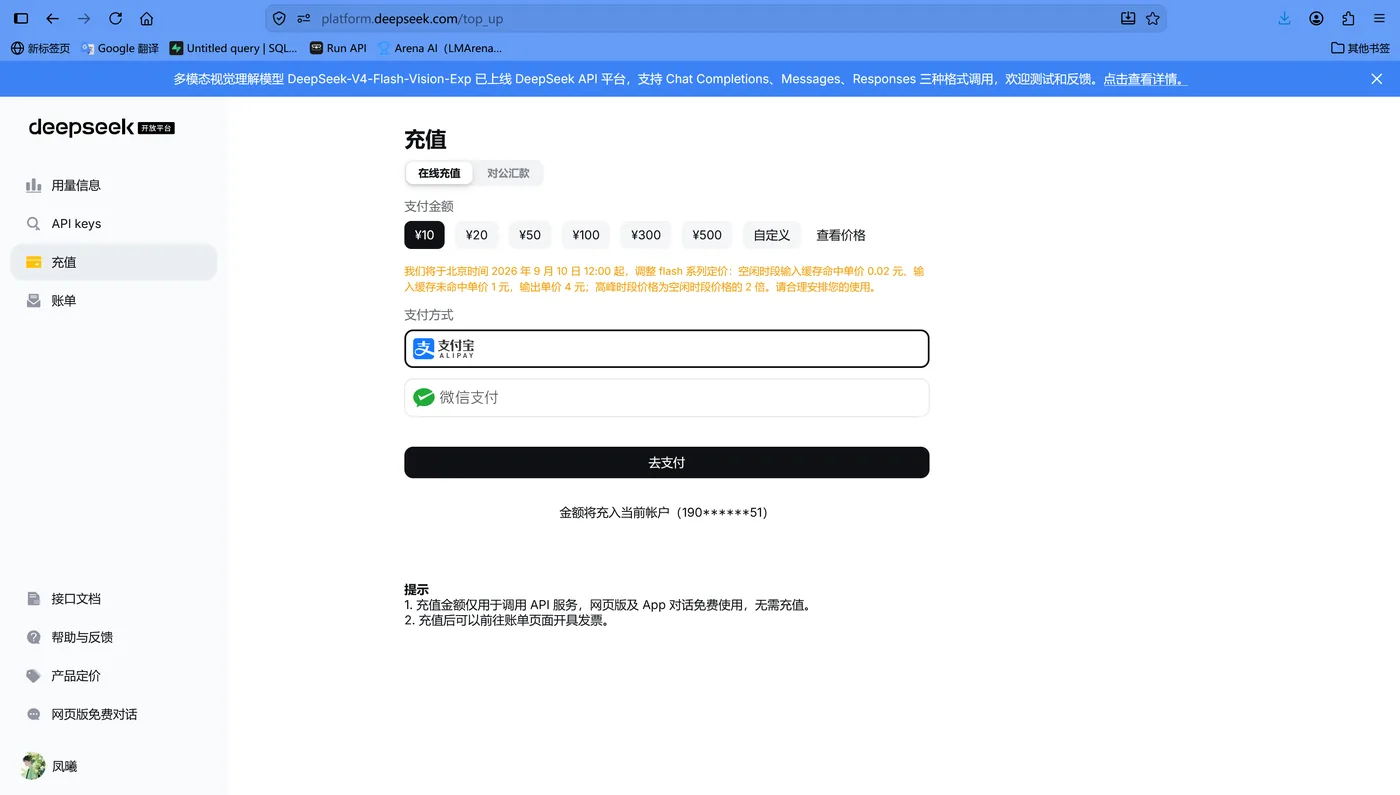Screen dimensions: 1400x795
Task: Click the 用量信息 bar chart icon
Action: pyautogui.click(x=33, y=185)
